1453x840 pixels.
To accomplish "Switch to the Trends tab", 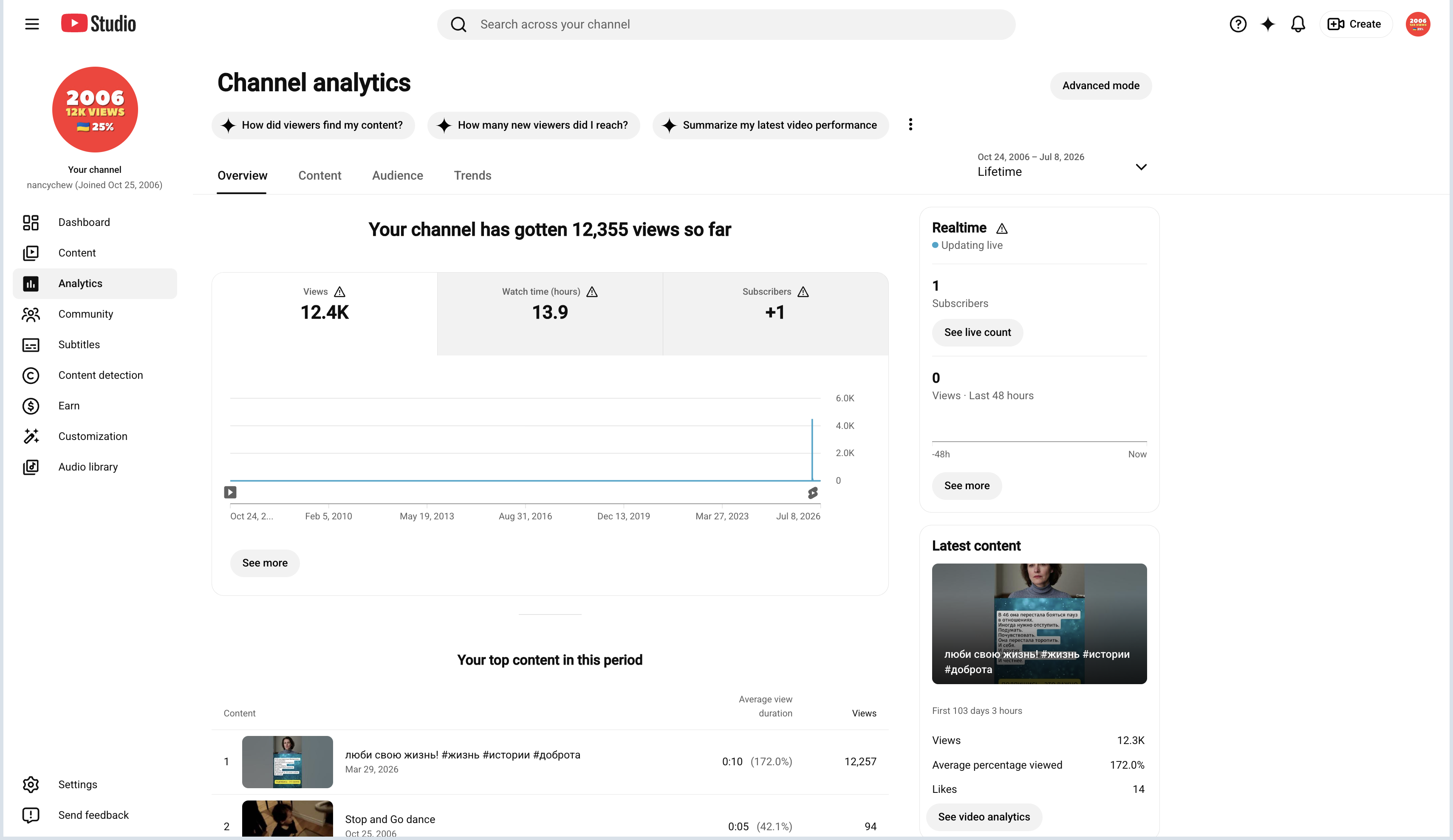I will pyautogui.click(x=472, y=175).
